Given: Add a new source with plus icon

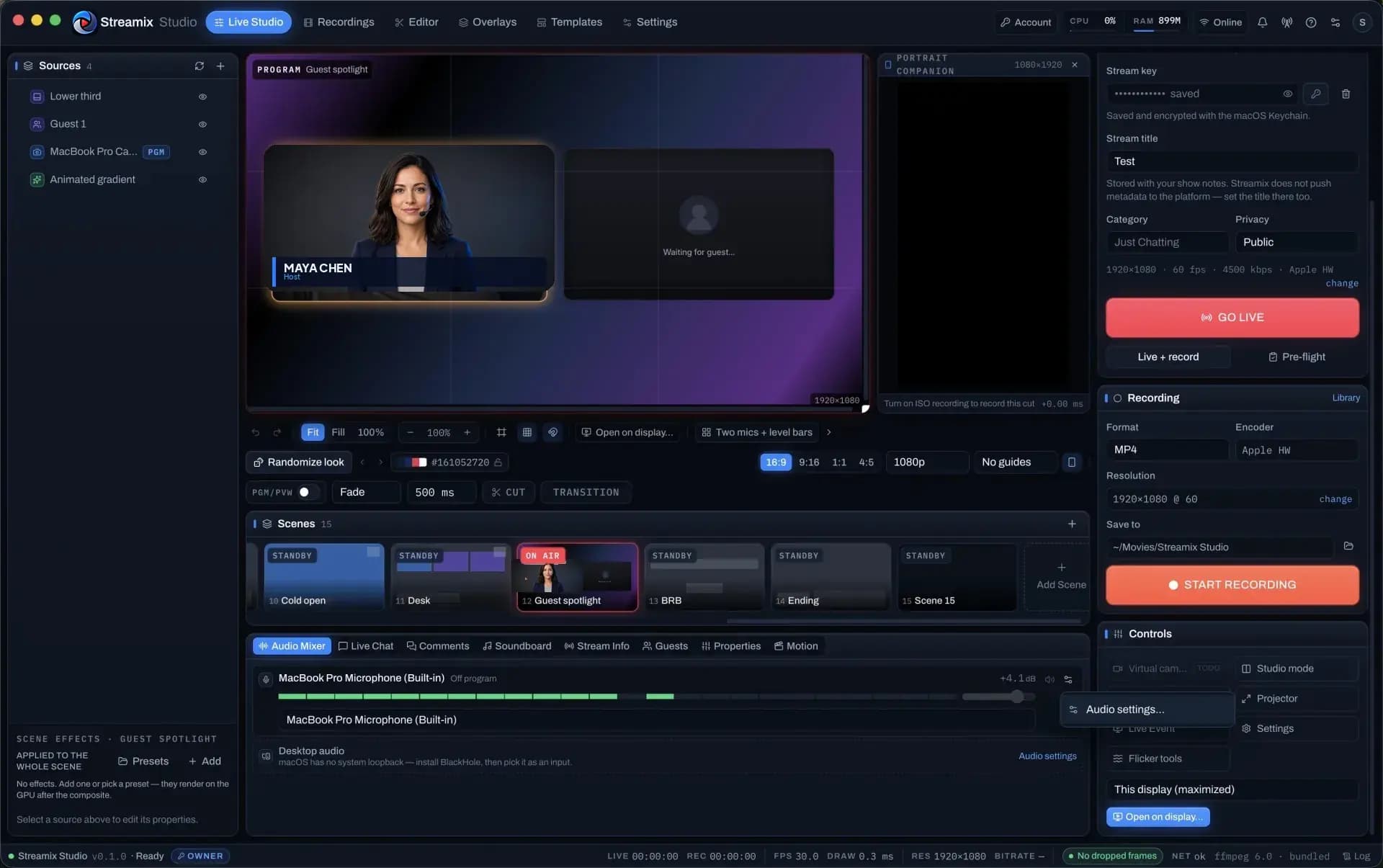Looking at the screenshot, I should (x=220, y=66).
